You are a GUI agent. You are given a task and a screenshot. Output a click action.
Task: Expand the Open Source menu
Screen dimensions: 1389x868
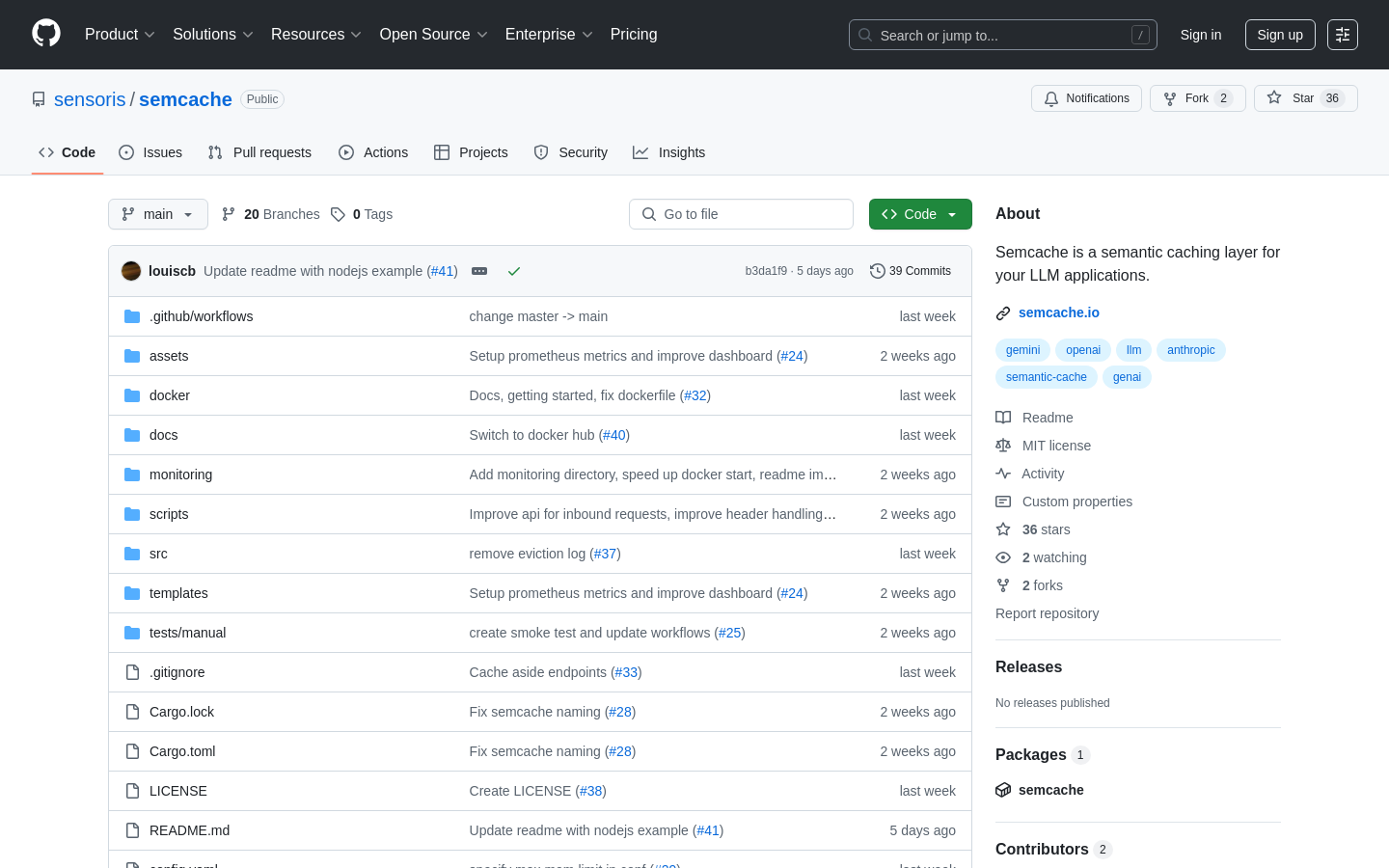tap(434, 35)
